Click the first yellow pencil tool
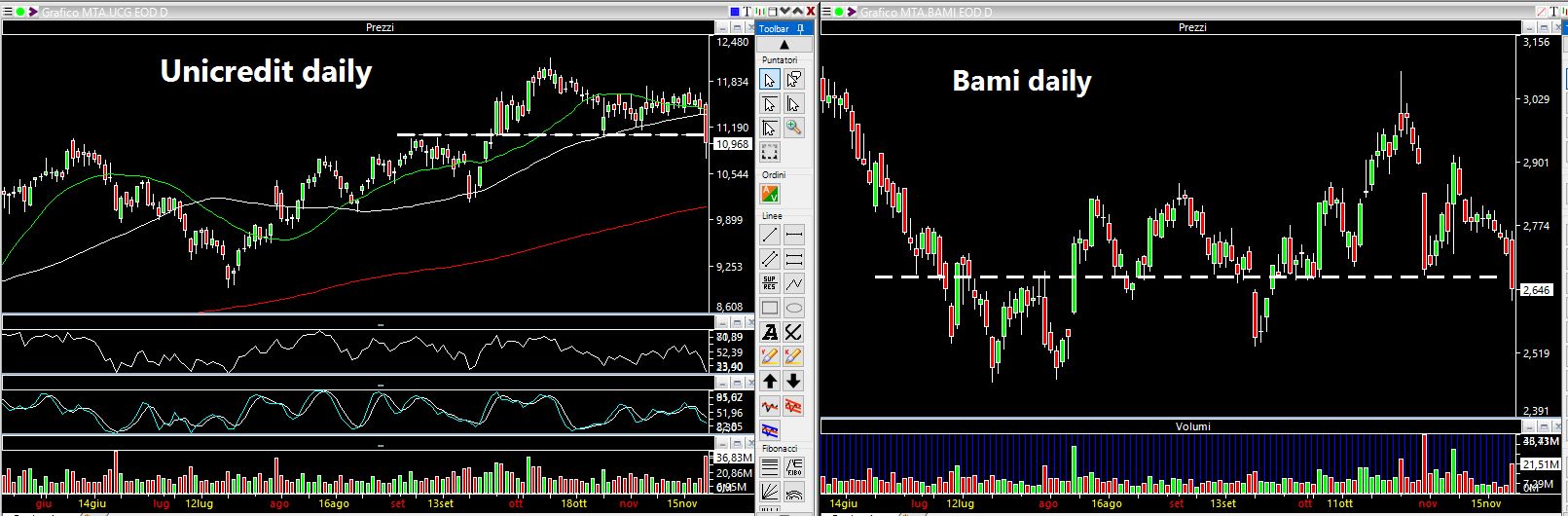The height and width of the screenshot is (516, 1568). pos(770,357)
